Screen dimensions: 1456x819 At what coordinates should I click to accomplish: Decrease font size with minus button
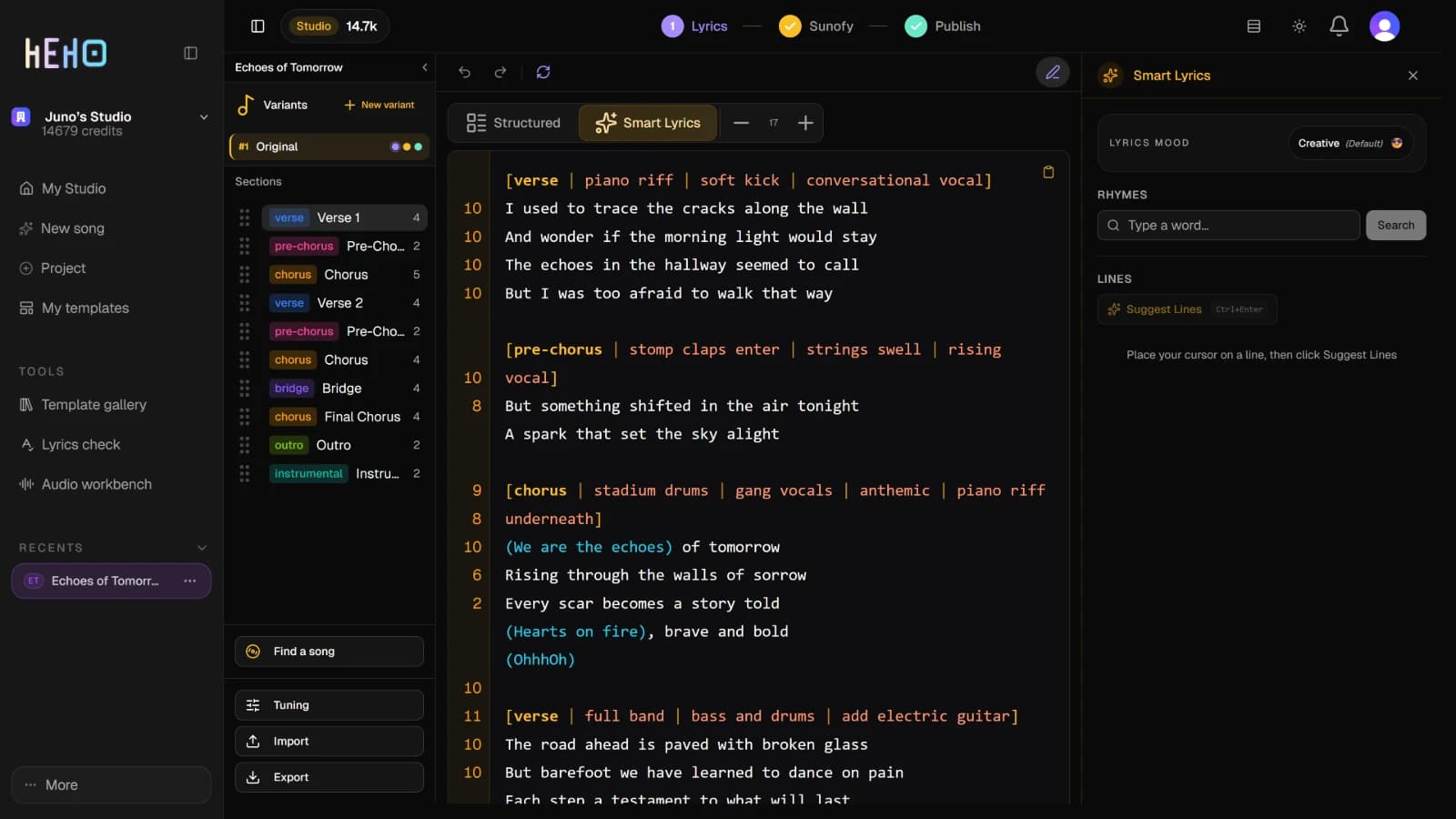(741, 123)
